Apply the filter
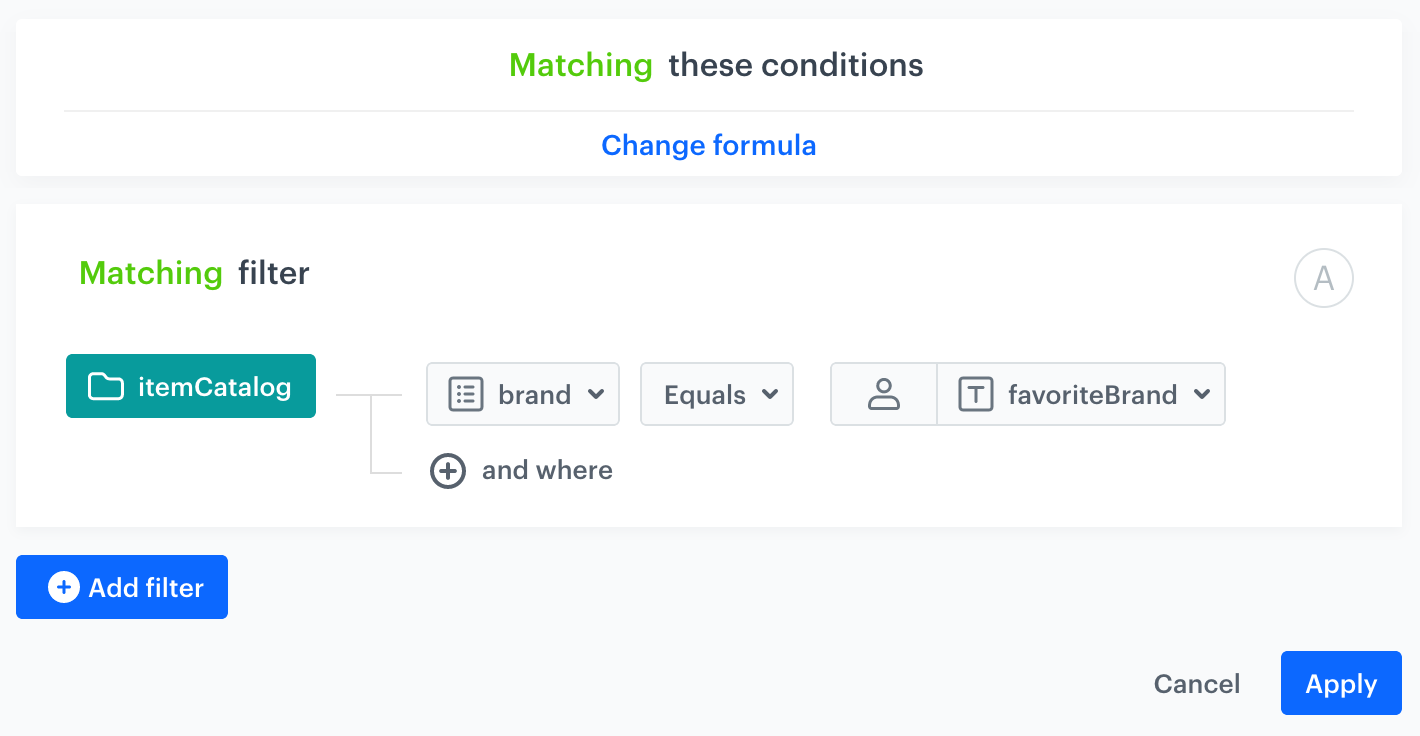Screen dimensions: 1420x736 pos(1340,683)
